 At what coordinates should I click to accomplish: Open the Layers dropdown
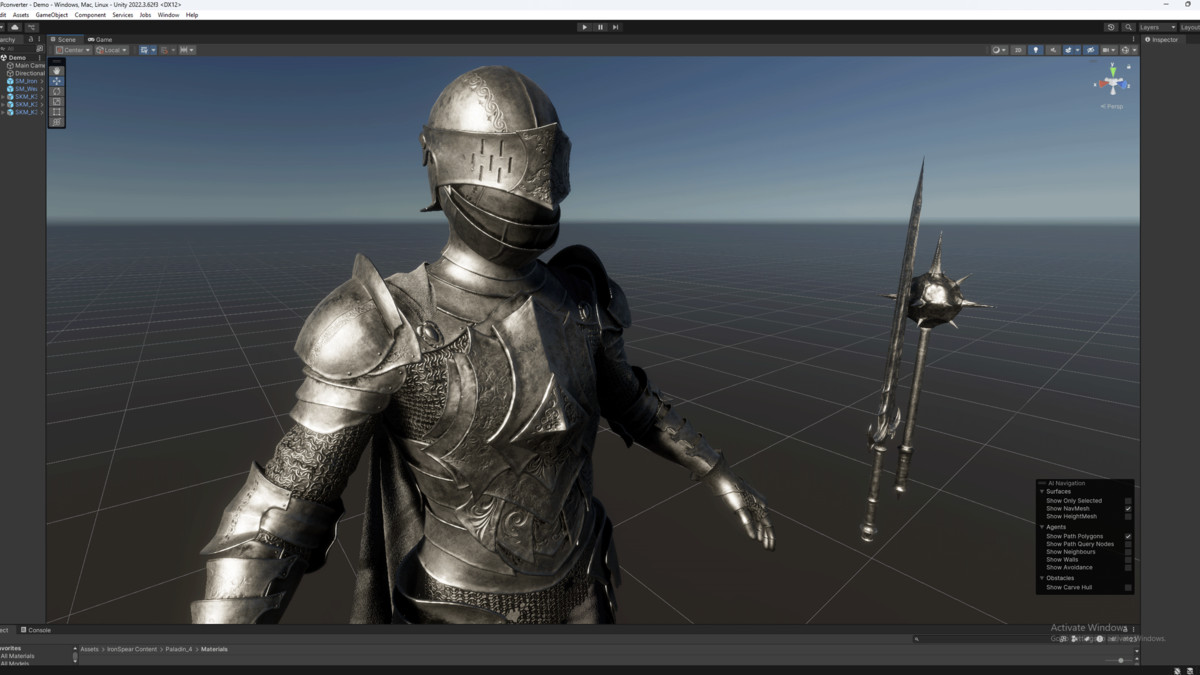[x=1157, y=27]
